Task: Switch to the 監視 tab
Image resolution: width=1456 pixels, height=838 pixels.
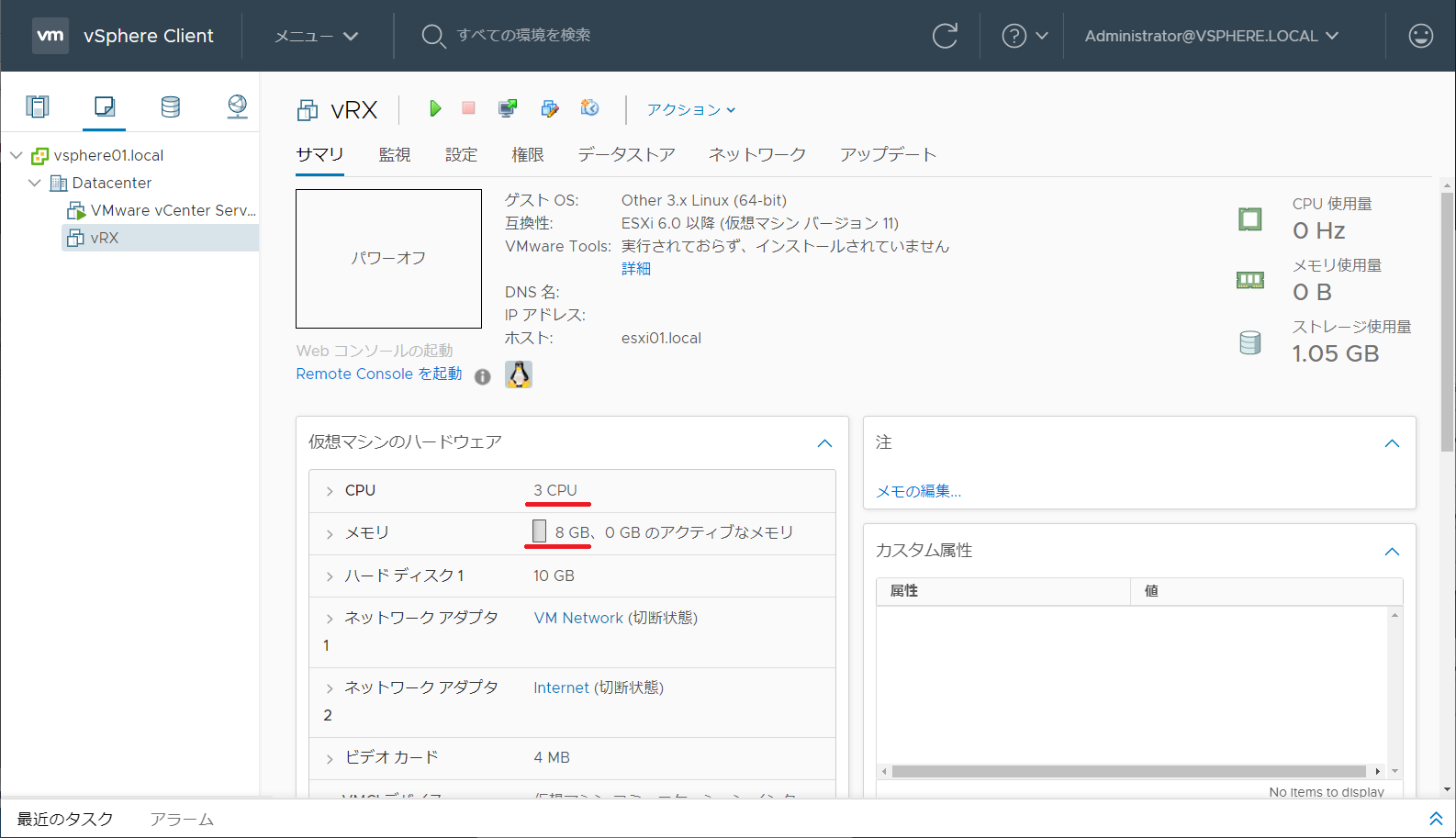Action: click(x=395, y=154)
